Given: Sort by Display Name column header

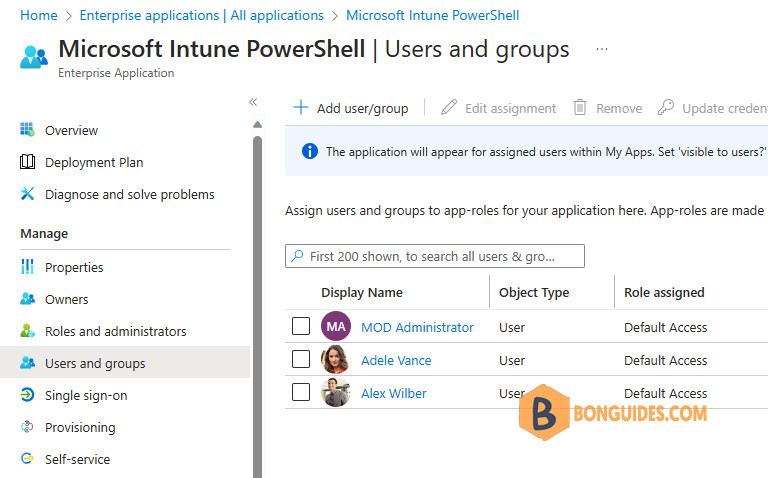Looking at the screenshot, I should tap(361, 292).
